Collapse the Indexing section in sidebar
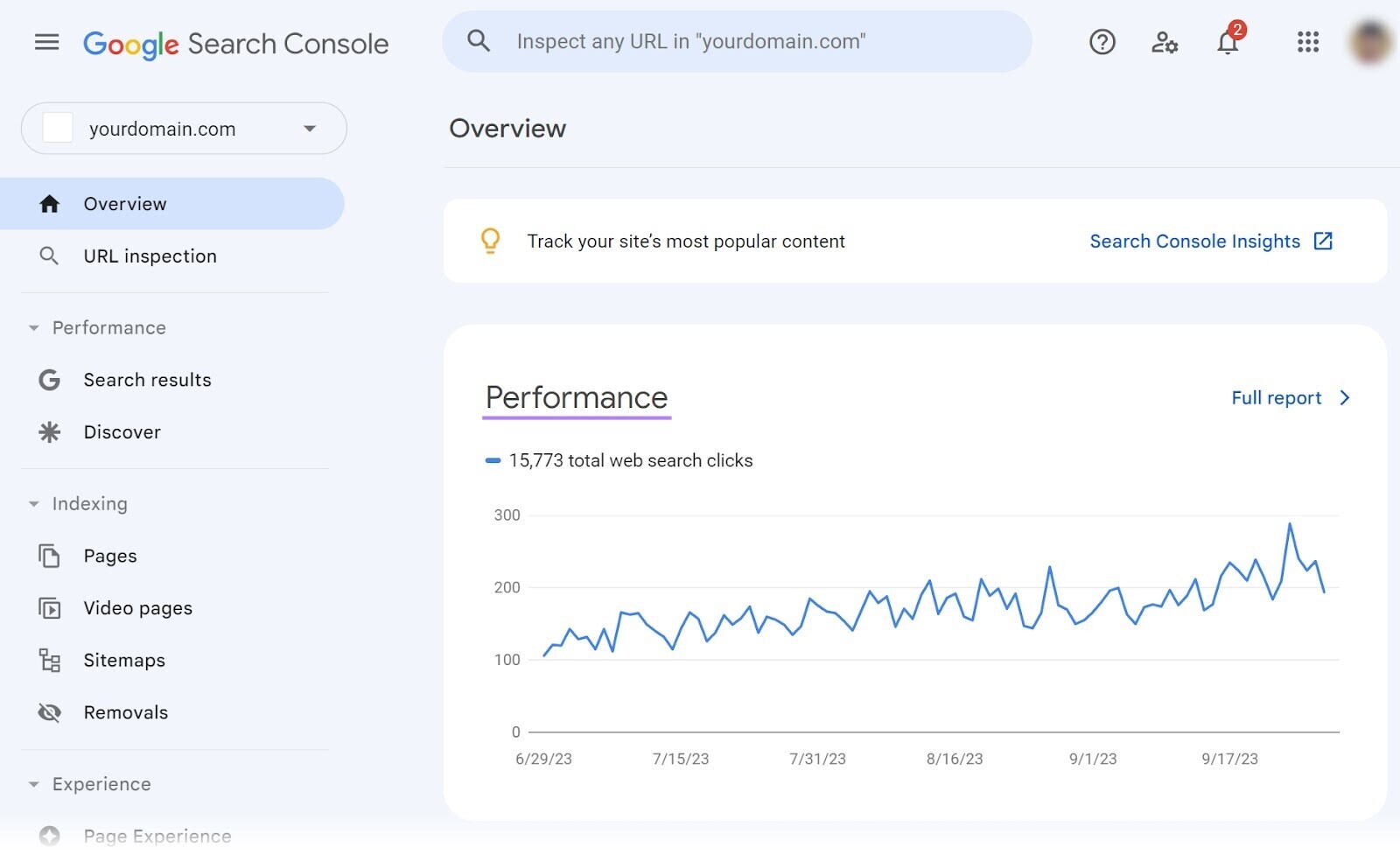The image size is (1400, 862). click(x=32, y=503)
